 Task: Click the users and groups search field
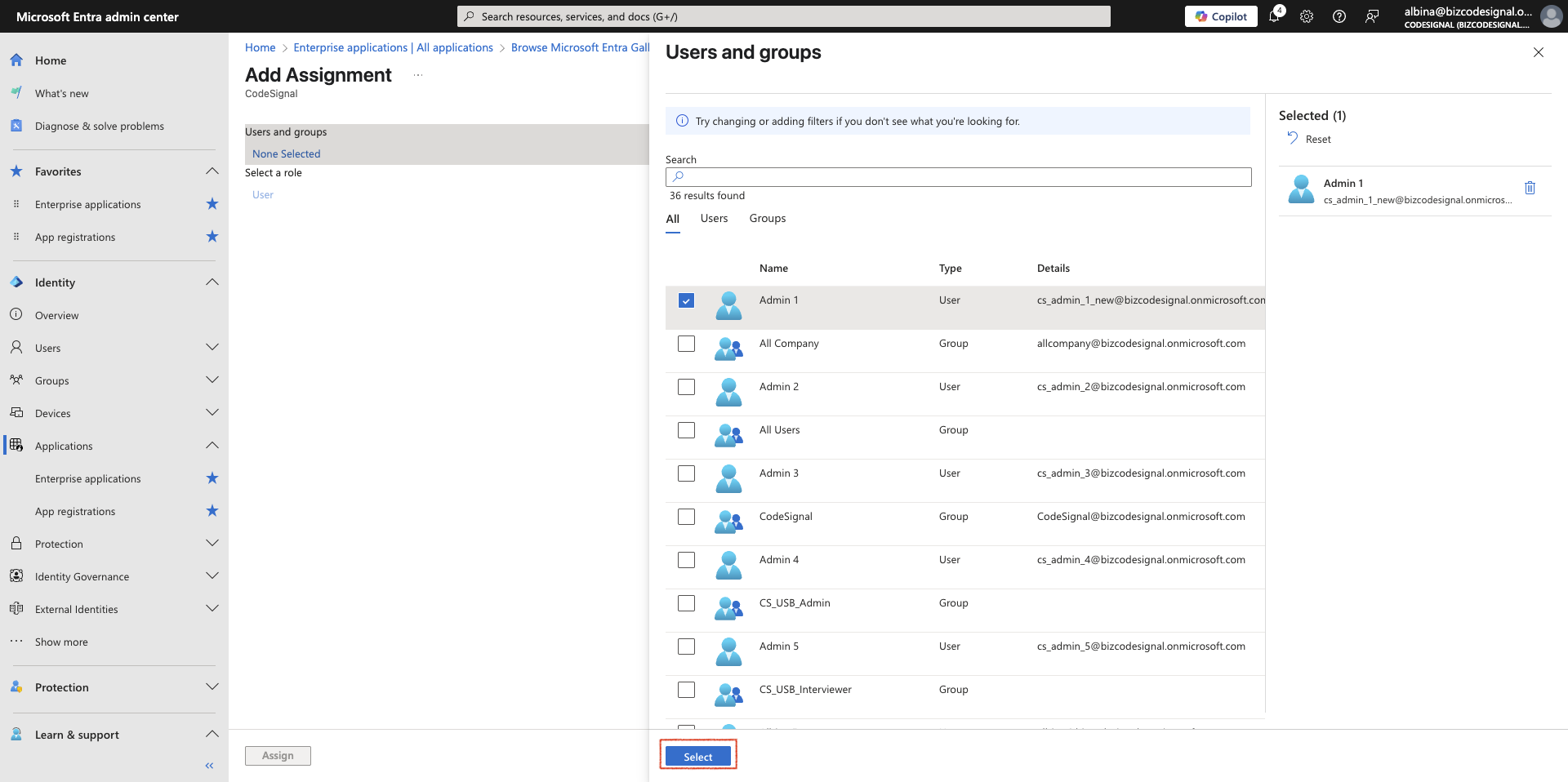pos(958,177)
